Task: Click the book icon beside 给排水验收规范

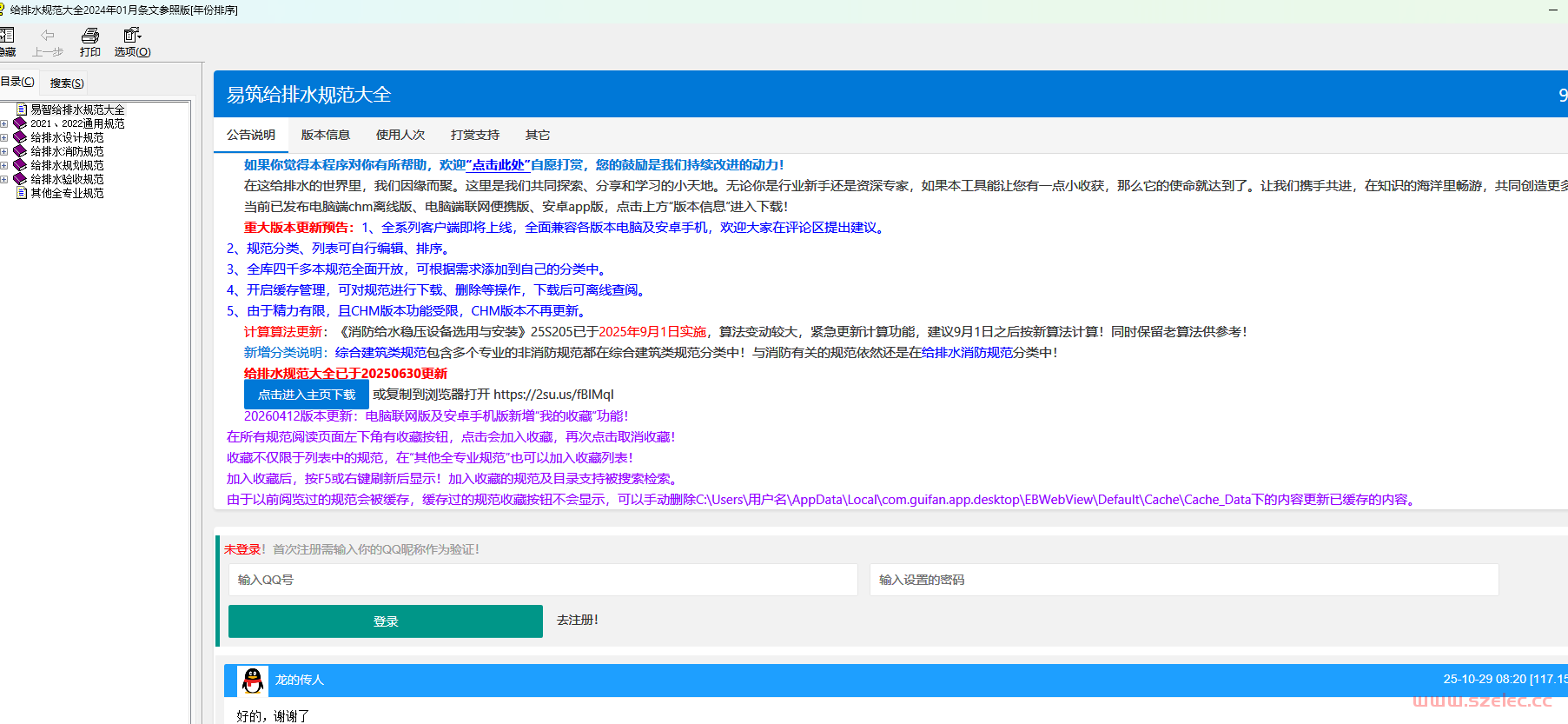Action: coord(20,179)
